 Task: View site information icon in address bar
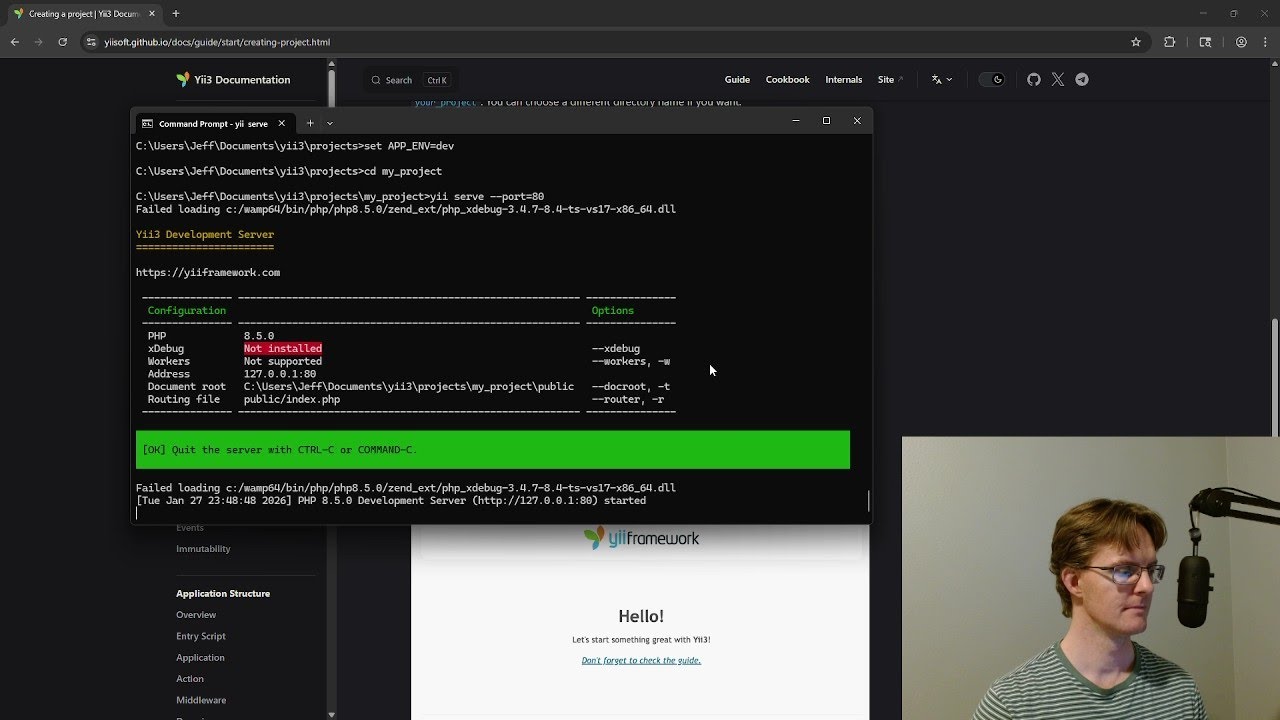click(x=91, y=42)
